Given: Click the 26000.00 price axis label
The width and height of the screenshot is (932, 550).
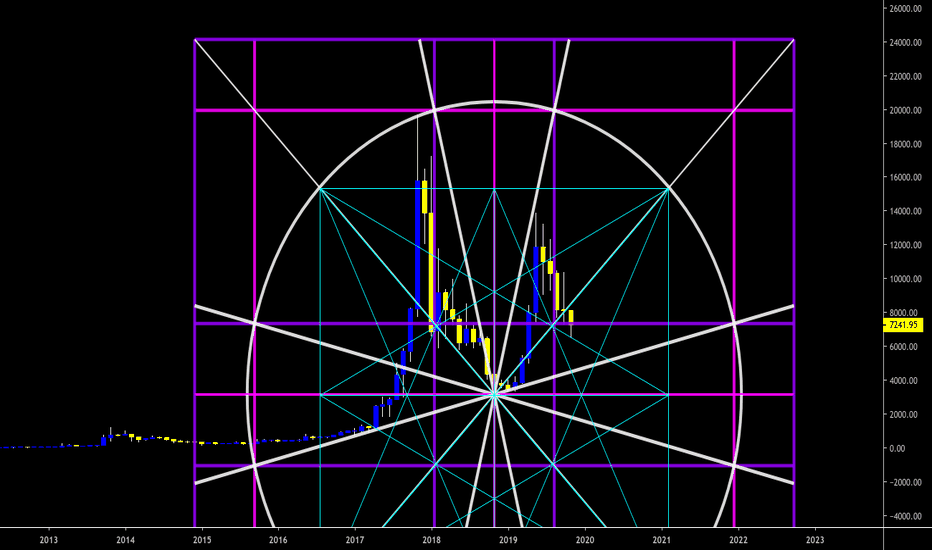Looking at the screenshot, I should click(x=905, y=9).
